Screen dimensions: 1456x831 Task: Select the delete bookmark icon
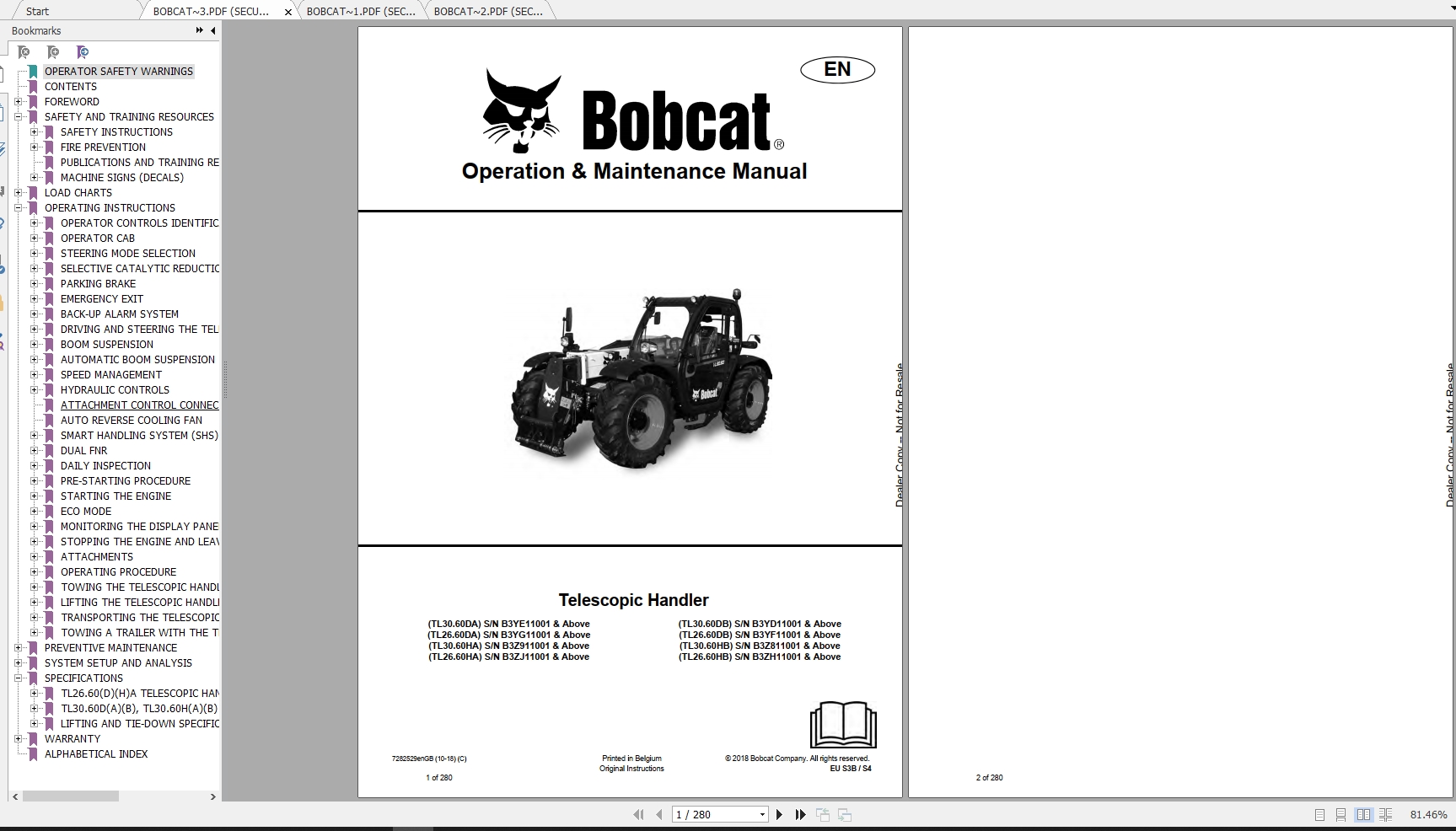[x=24, y=52]
